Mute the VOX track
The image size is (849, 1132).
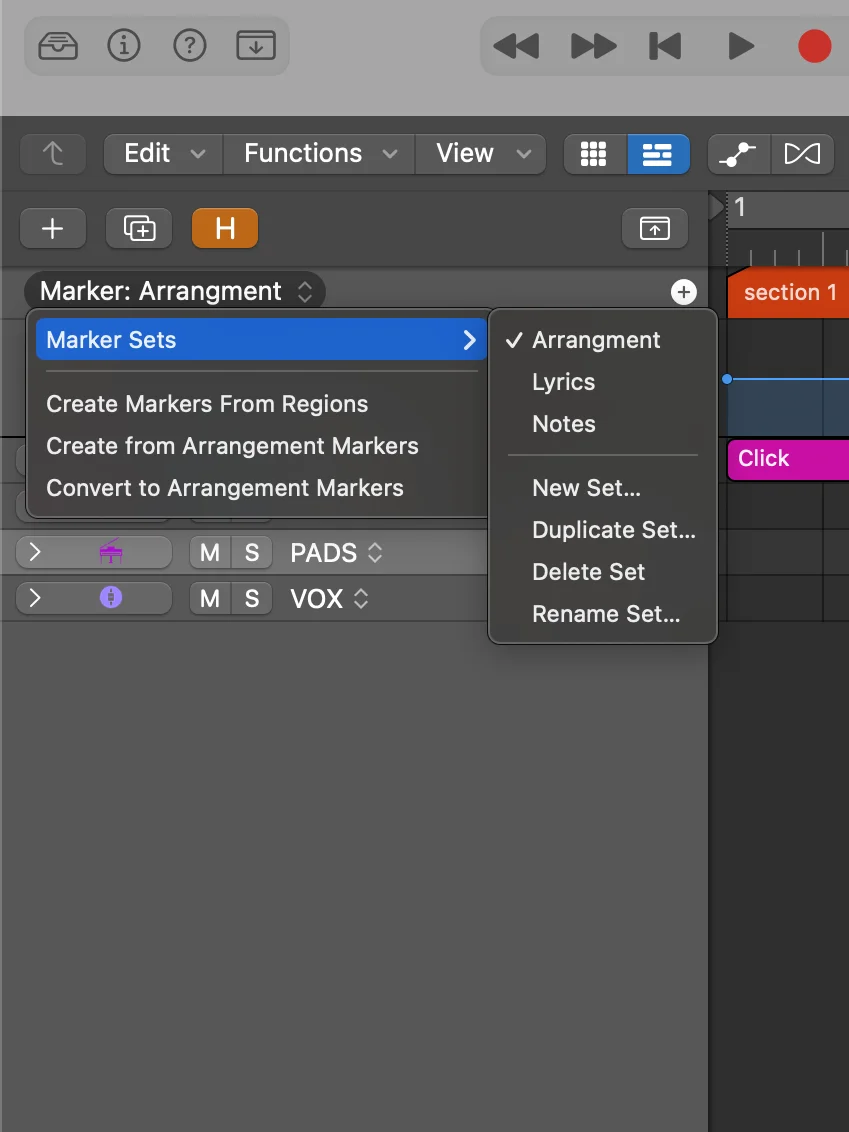[x=210, y=598]
